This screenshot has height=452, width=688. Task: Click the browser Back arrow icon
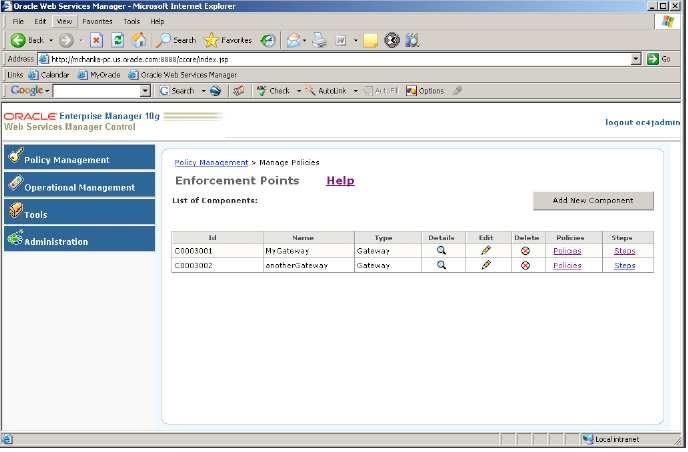tap(18, 40)
